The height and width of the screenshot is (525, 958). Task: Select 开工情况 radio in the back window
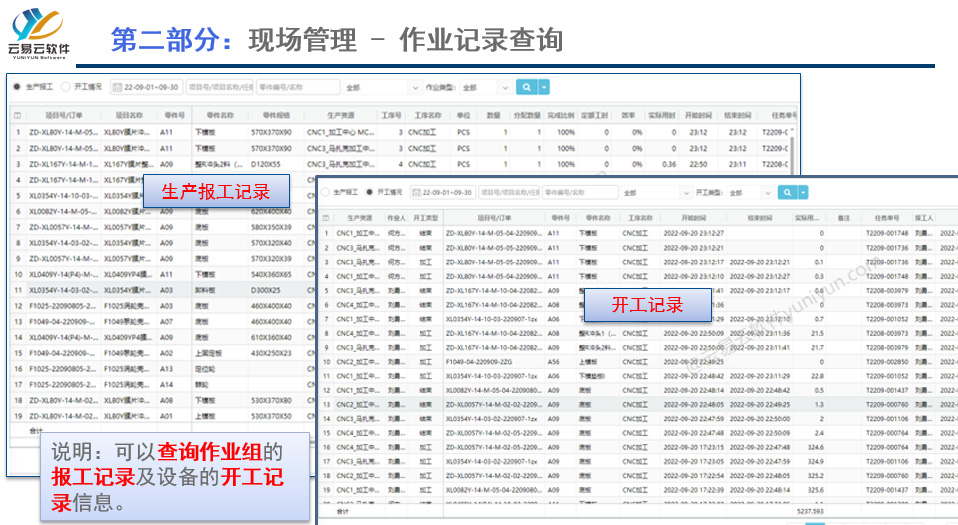[65, 87]
